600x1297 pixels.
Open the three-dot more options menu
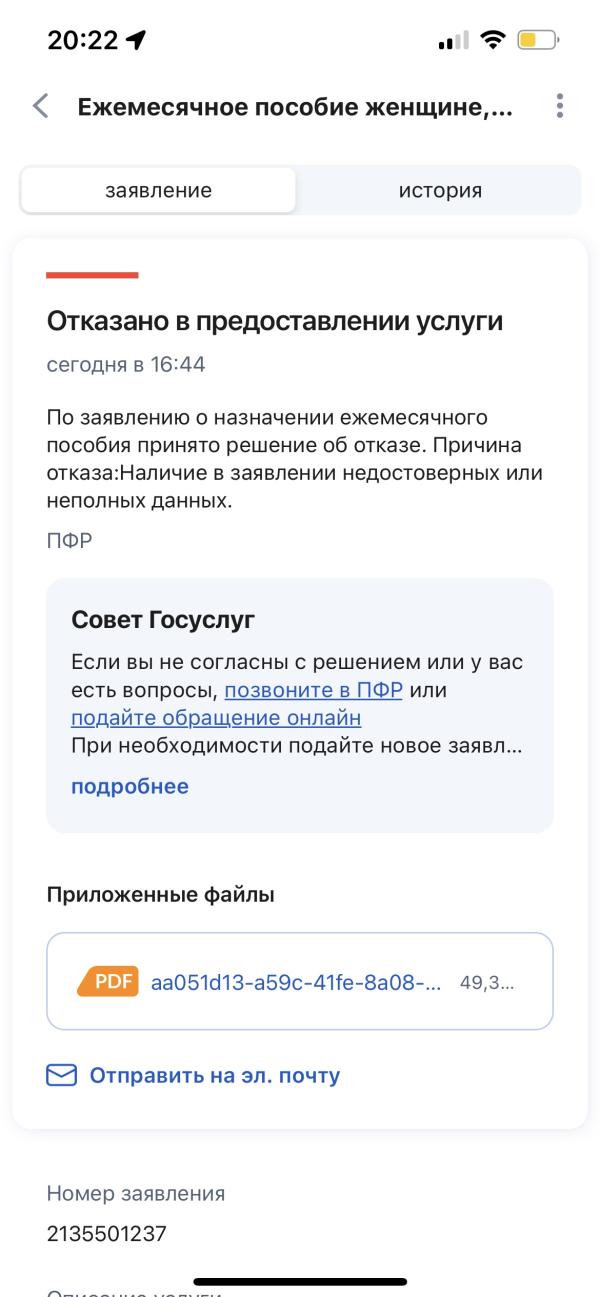click(560, 106)
